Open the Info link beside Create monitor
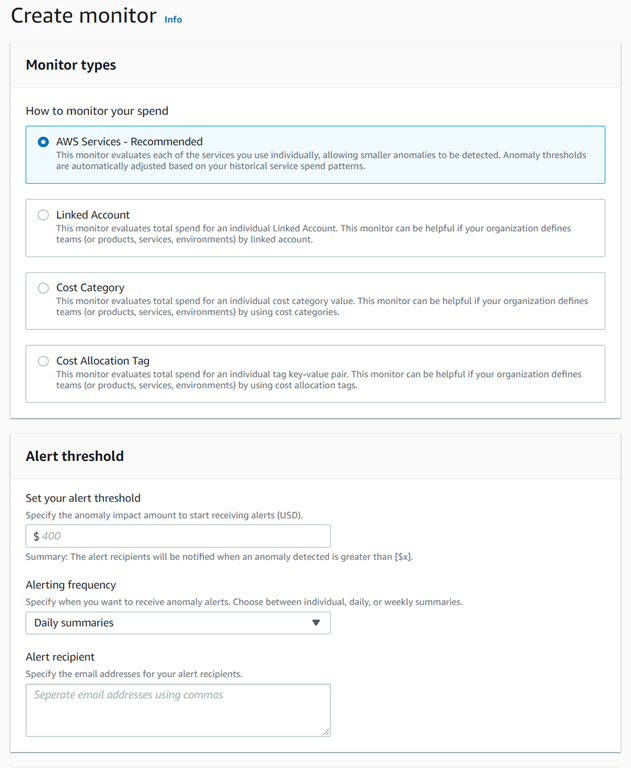 pos(173,19)
